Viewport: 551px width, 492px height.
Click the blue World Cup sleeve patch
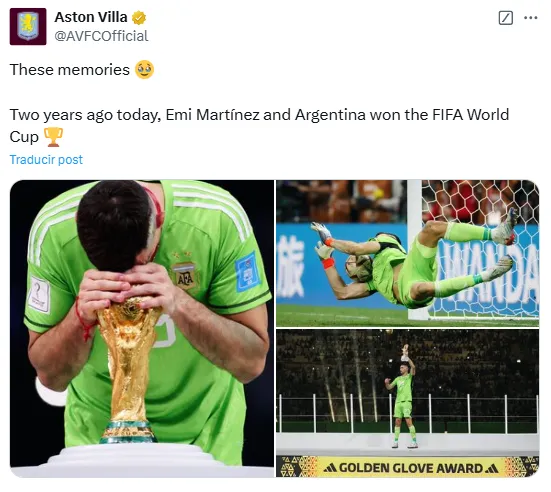click(x=248, y=272)
